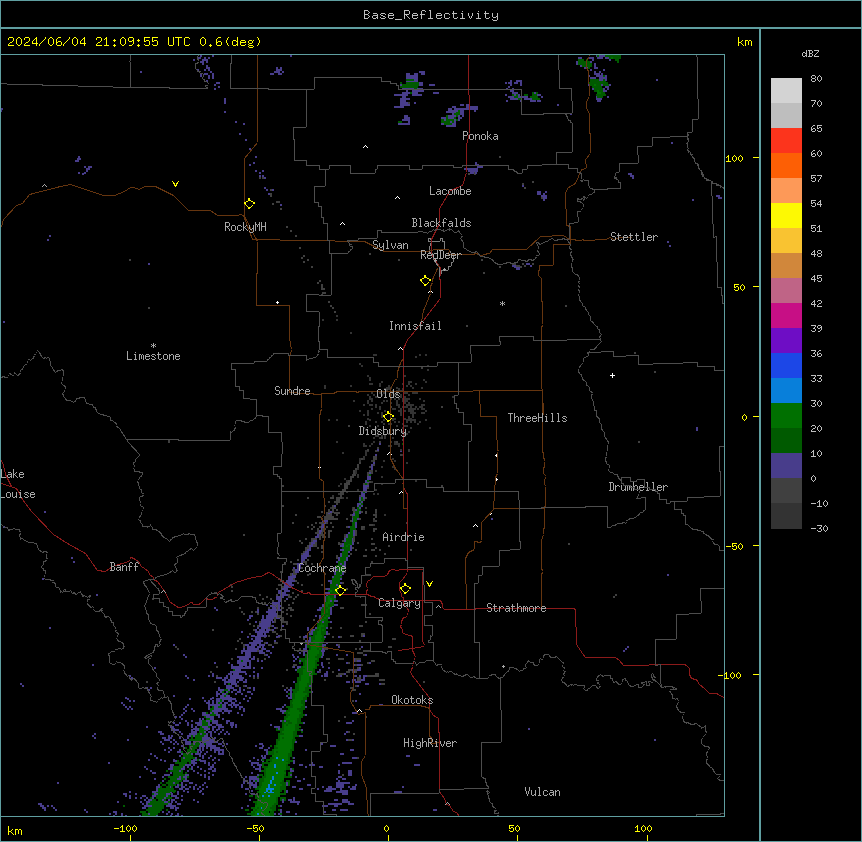862x842 pixels.
Task: Select the ThreeHills label
Action: pos(537,418)
